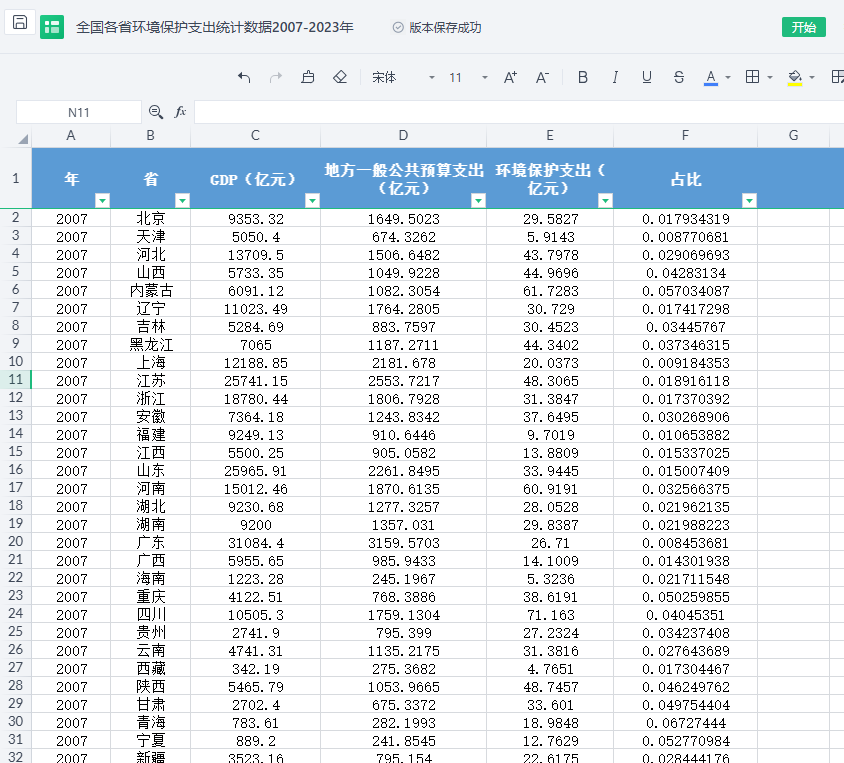Click the cell with value 71.163
The height and width of the screenshot is (763, 844).
point(550,614)
